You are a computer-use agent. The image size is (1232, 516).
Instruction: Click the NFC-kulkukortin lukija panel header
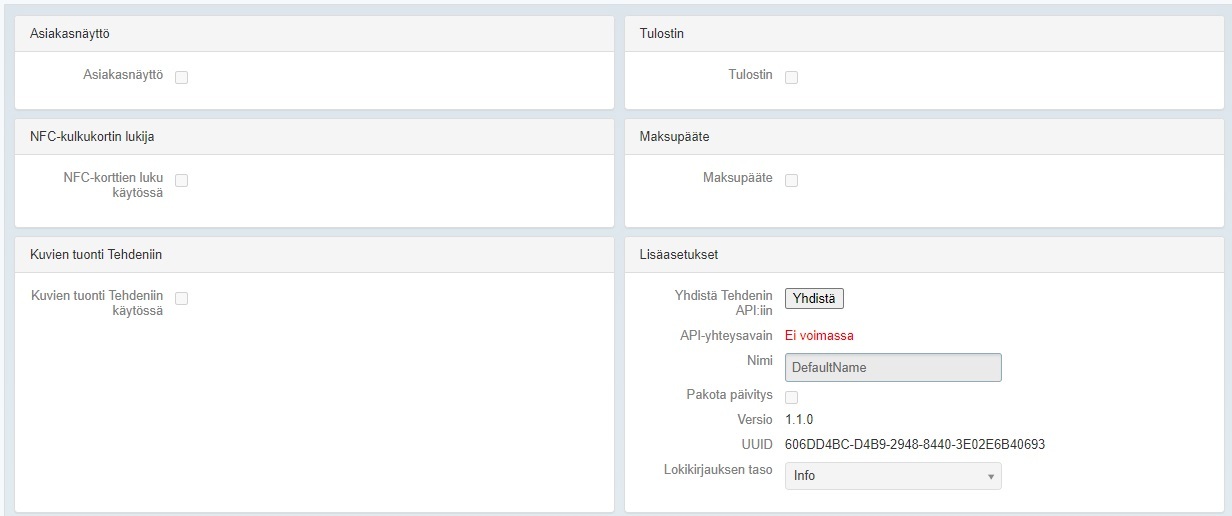click(92, 137)
